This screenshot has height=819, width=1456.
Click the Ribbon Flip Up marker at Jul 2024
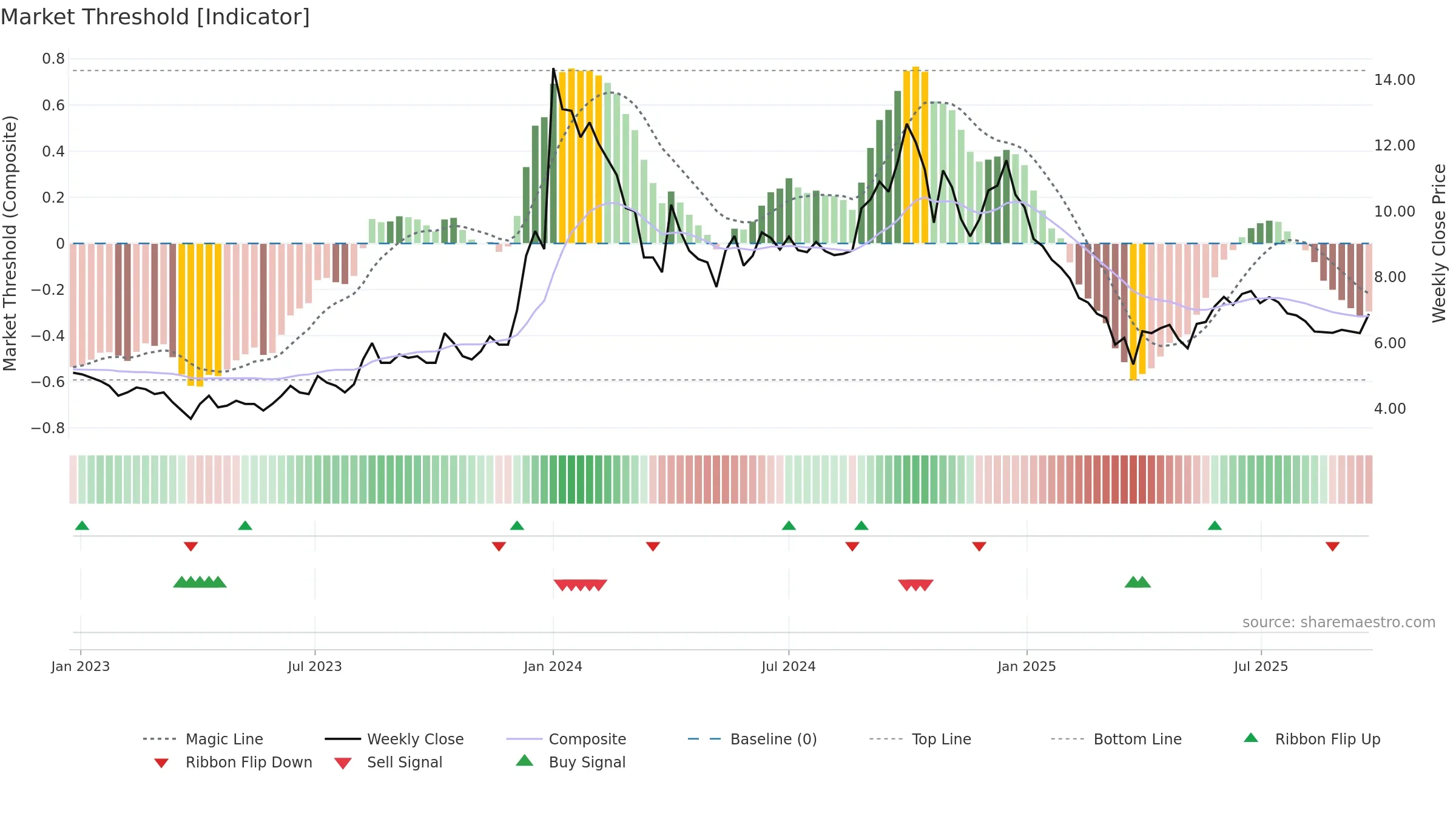tap(789, 525)
